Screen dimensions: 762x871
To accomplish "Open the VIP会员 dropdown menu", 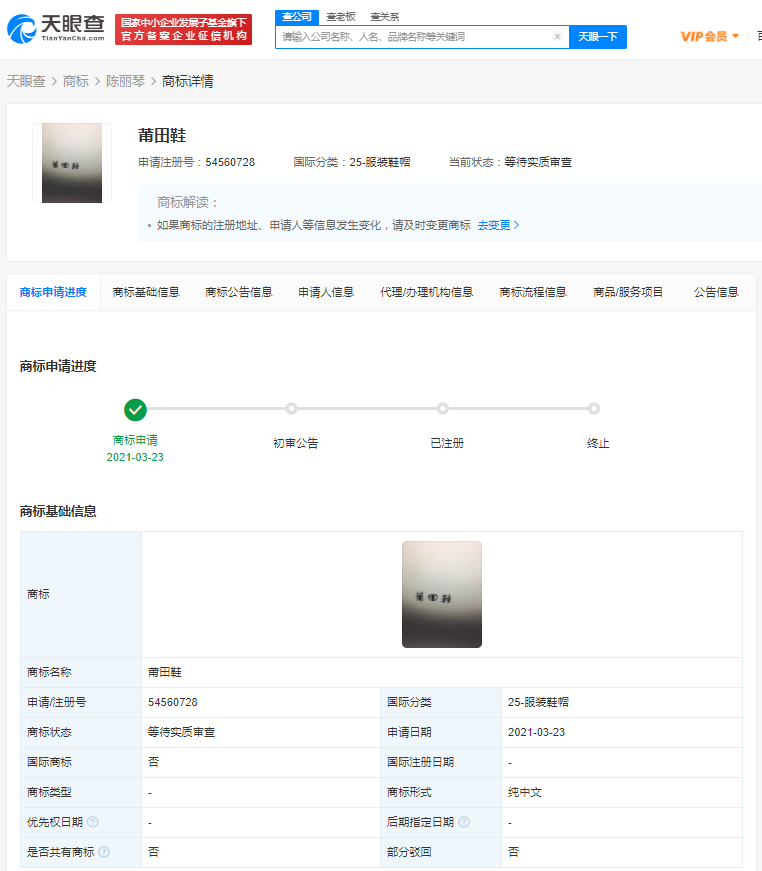I will (x=709, y=37).
